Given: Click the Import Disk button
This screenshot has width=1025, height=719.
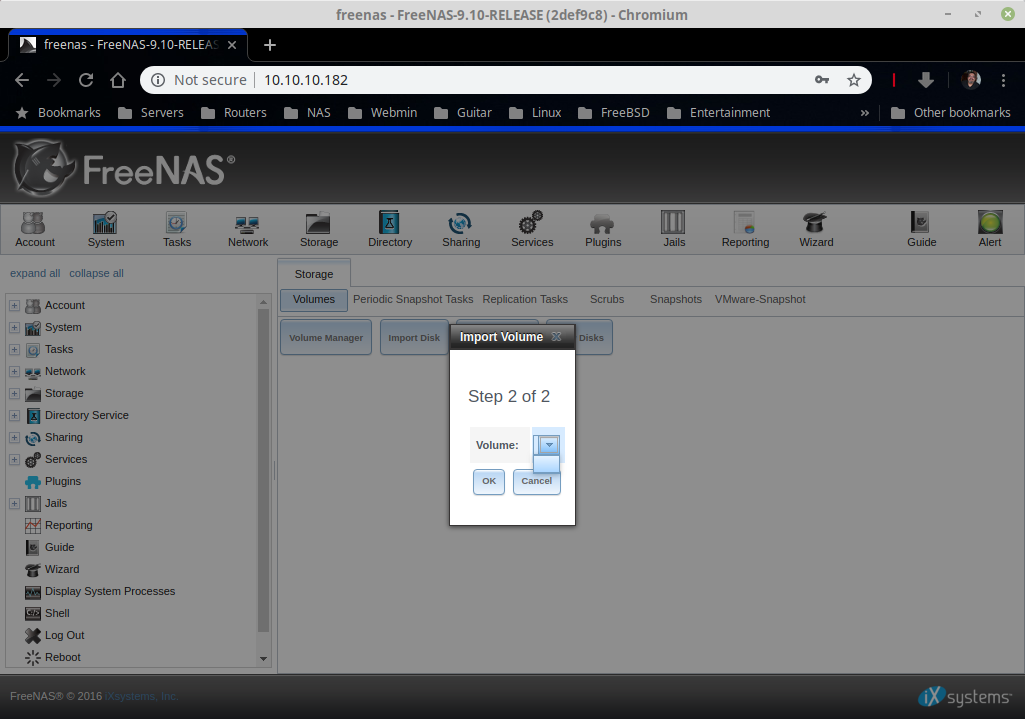Looking at the screenshot, I should (x=414, y=337).
